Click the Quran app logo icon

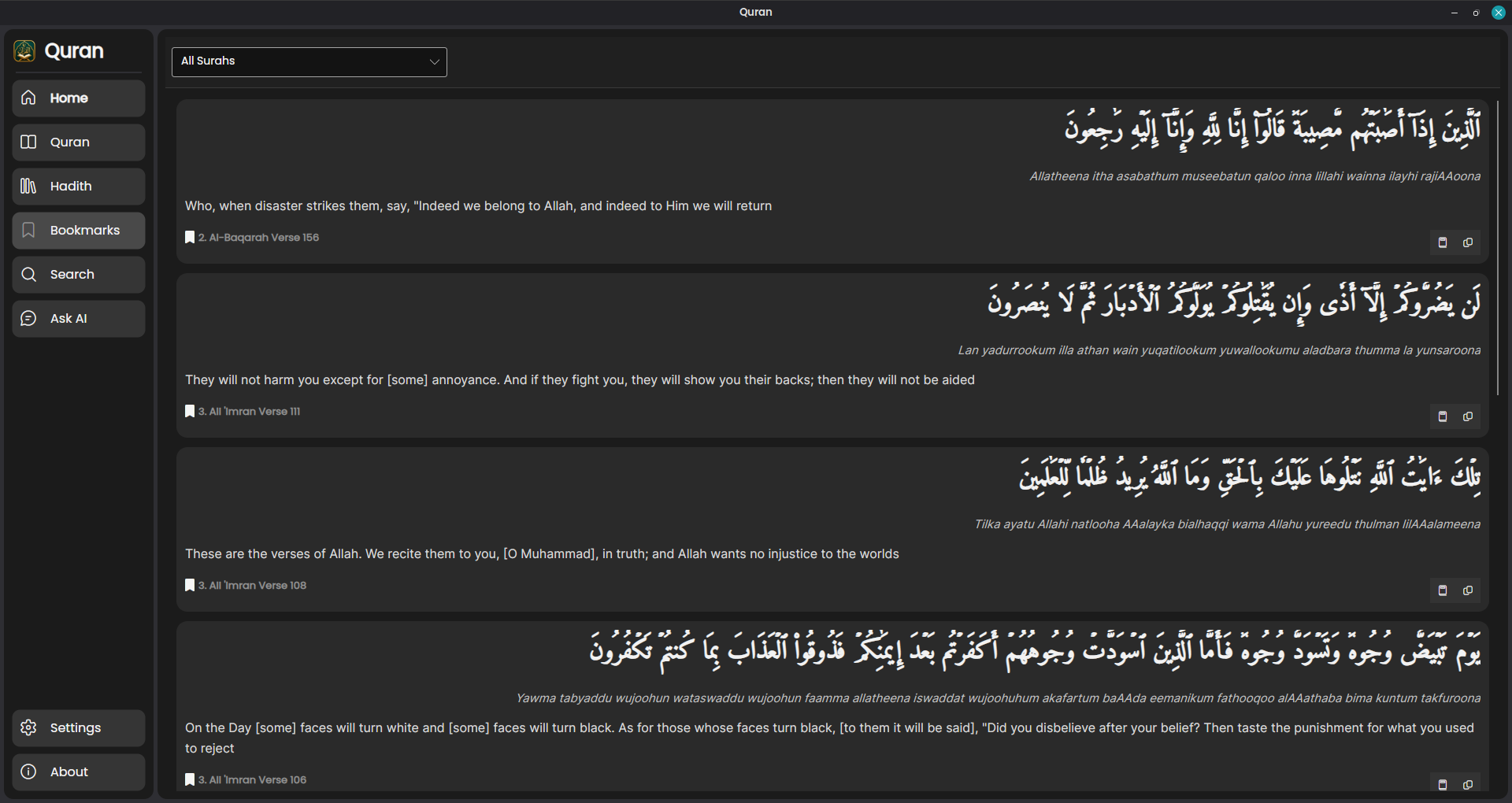[24, 51]
